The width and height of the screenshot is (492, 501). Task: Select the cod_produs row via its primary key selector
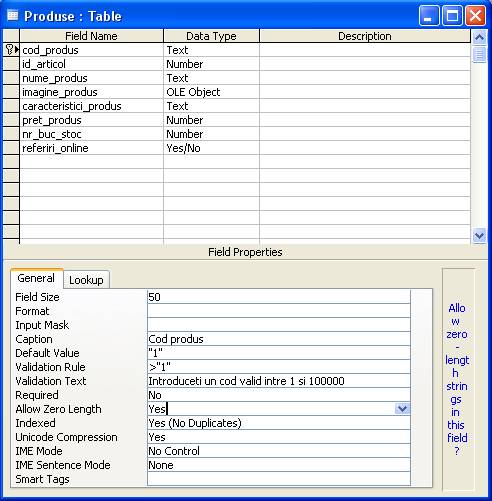pyautogui.click(x=11, y=50)
